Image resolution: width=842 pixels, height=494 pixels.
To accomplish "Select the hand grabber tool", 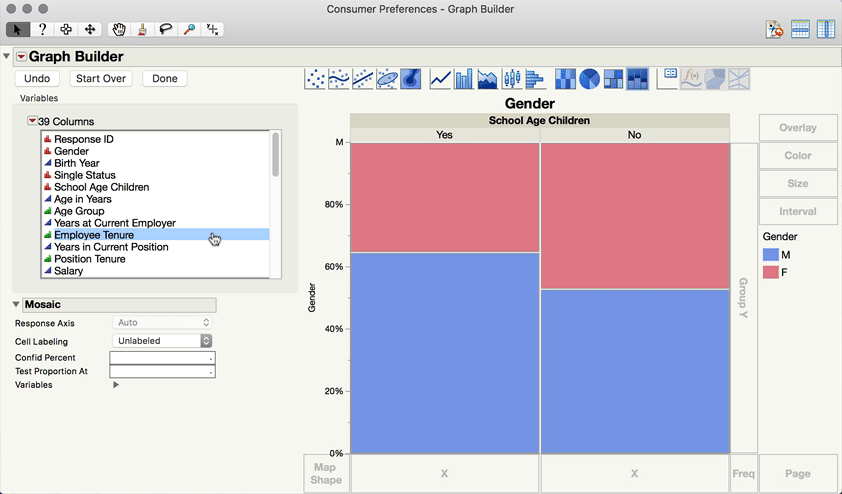I will point(119,30).
